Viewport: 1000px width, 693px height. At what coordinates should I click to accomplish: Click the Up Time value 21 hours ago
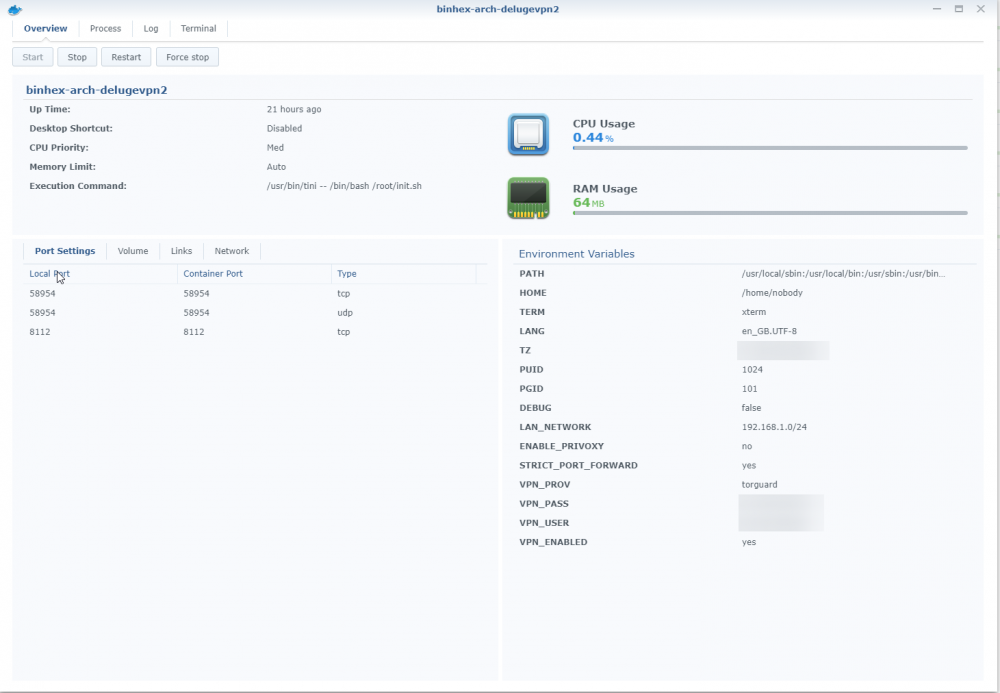point(294,110)
